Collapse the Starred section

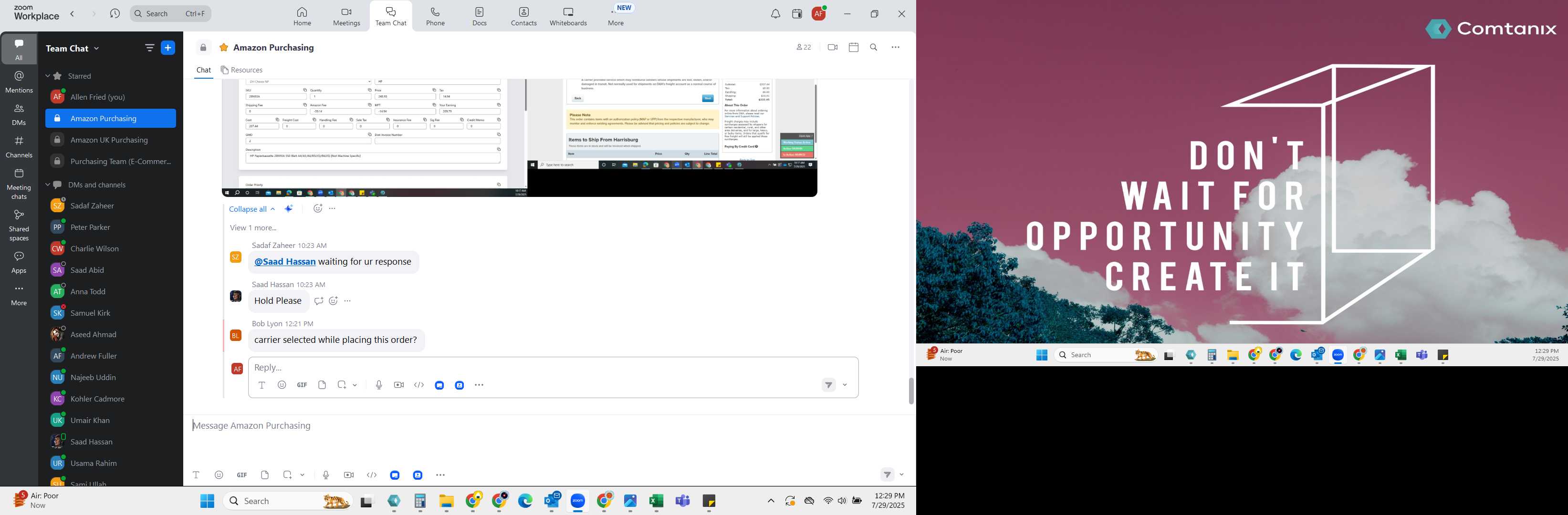[47, 76]
